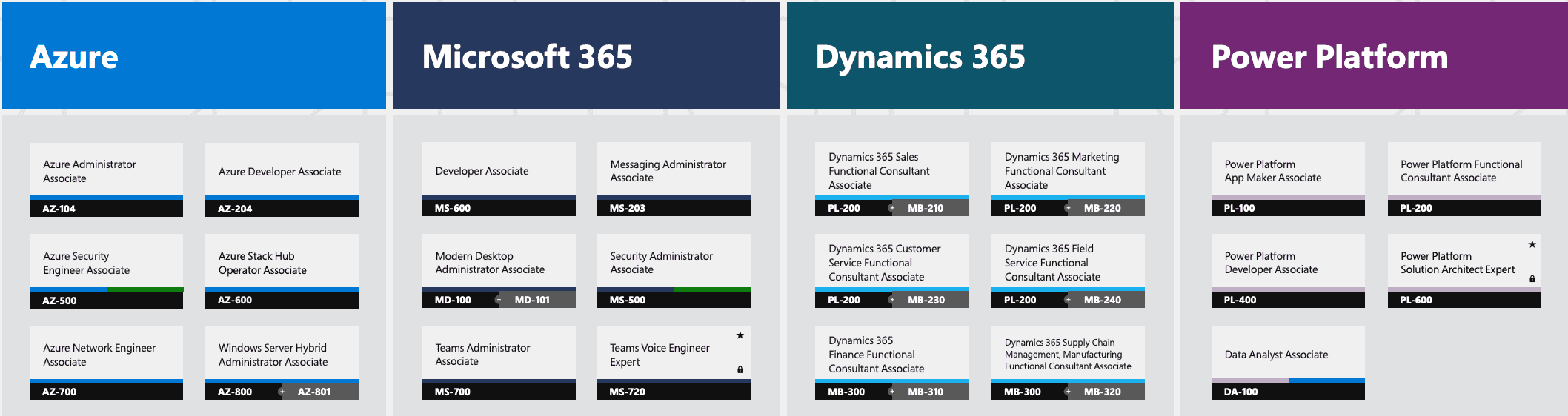Viewport: 1568px width, 416px height.
Task: Click the plus icon between PL-200 and MB-210
Action: pyautogui.click(x=891, y=208)
